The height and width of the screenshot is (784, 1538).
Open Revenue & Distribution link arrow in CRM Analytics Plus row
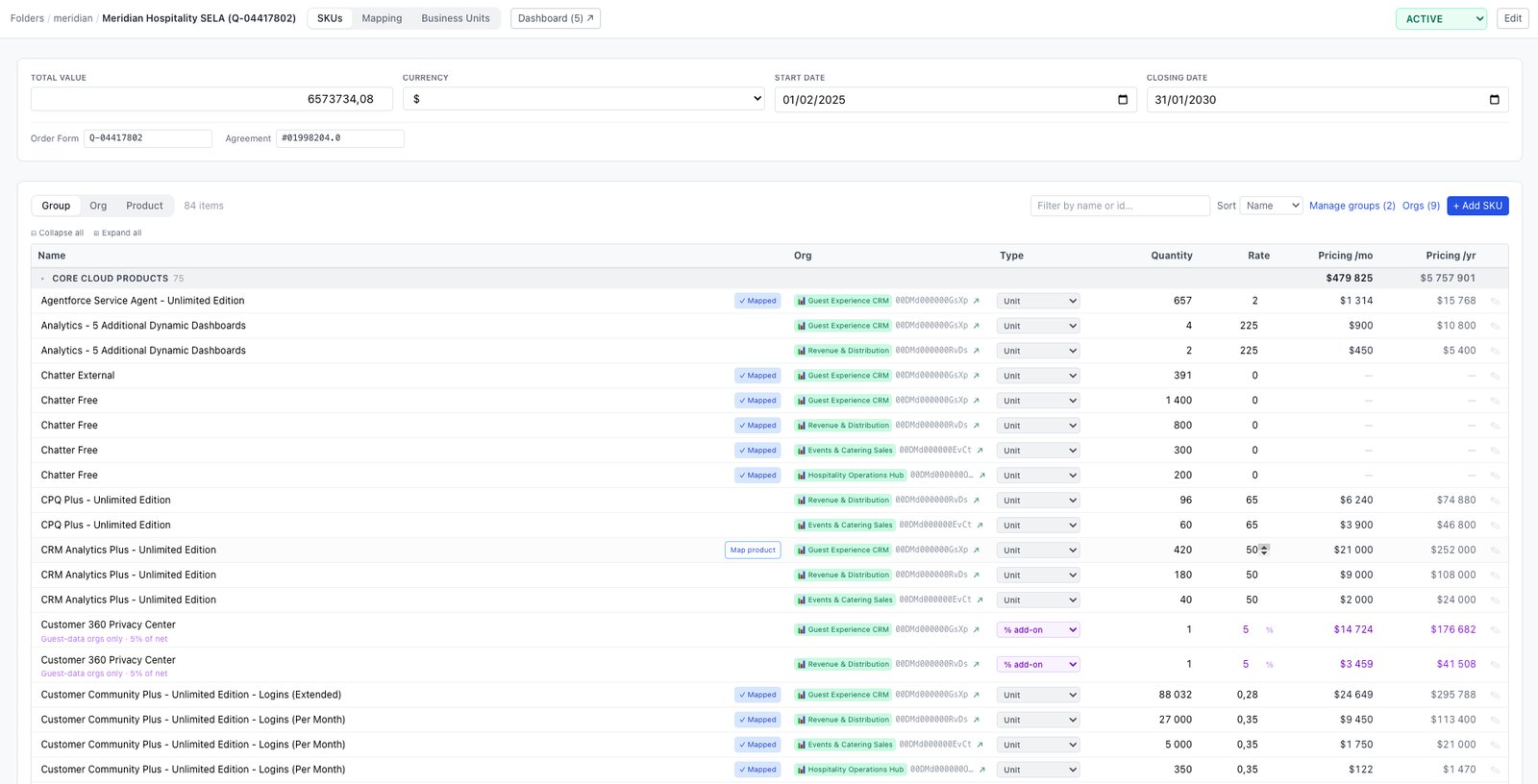click(976, 576)
